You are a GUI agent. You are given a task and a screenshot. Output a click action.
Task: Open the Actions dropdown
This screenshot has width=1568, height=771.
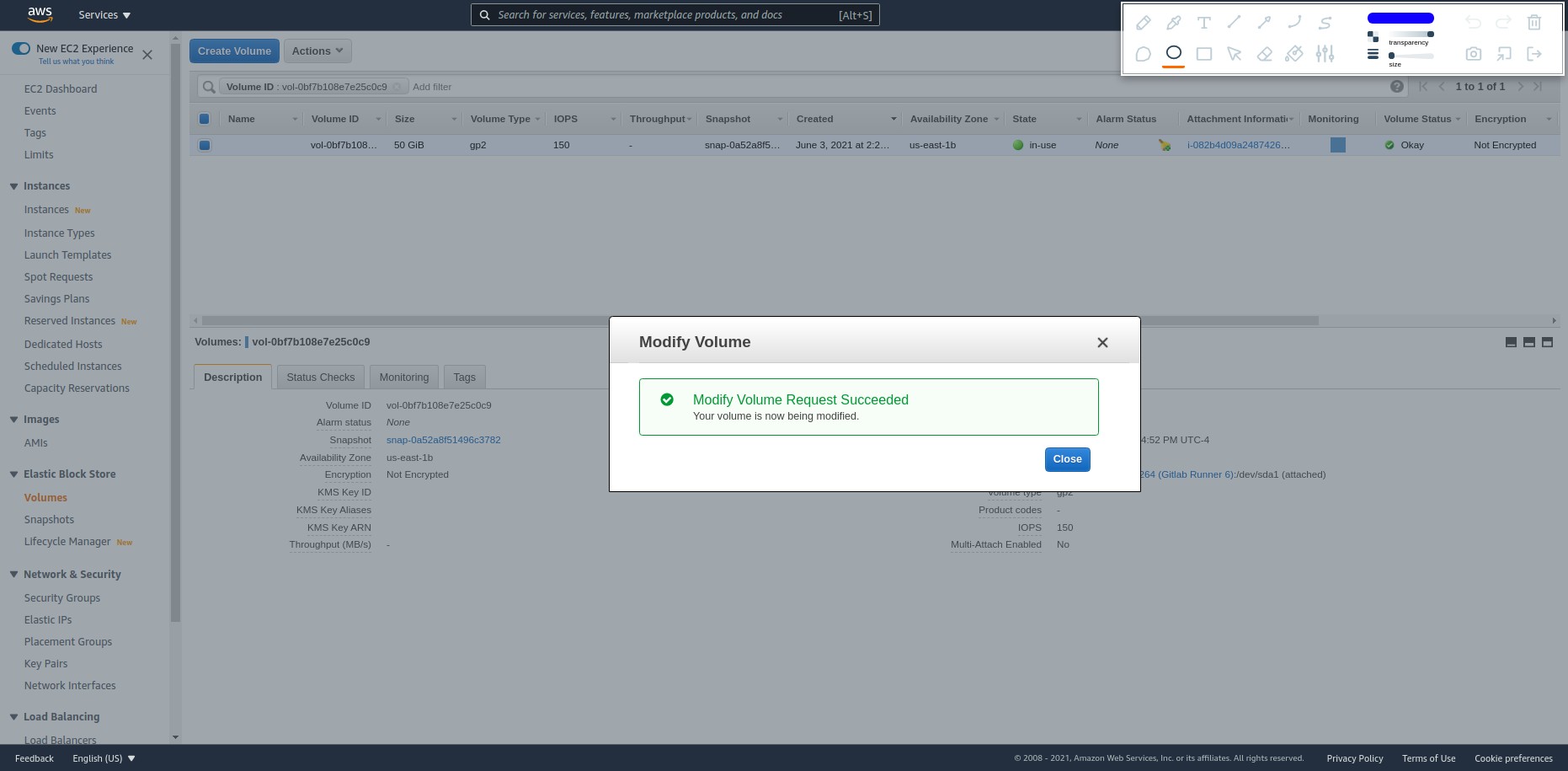click(317, 51)
